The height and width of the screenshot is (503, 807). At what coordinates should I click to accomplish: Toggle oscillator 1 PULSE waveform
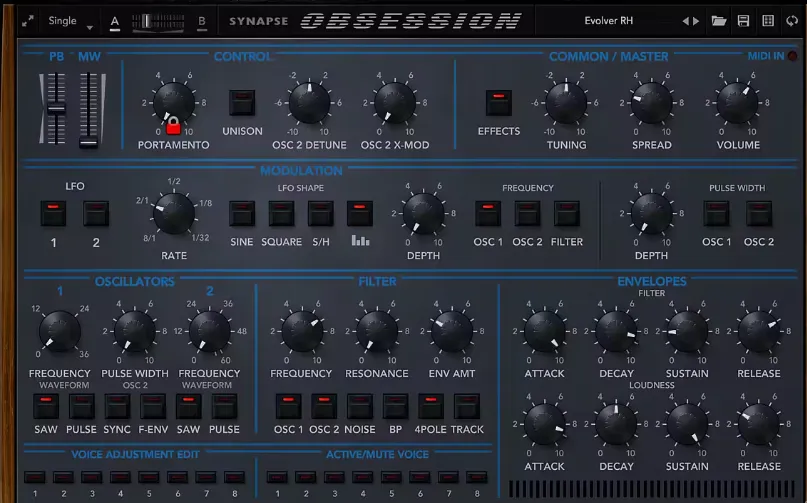pos(81,407)
